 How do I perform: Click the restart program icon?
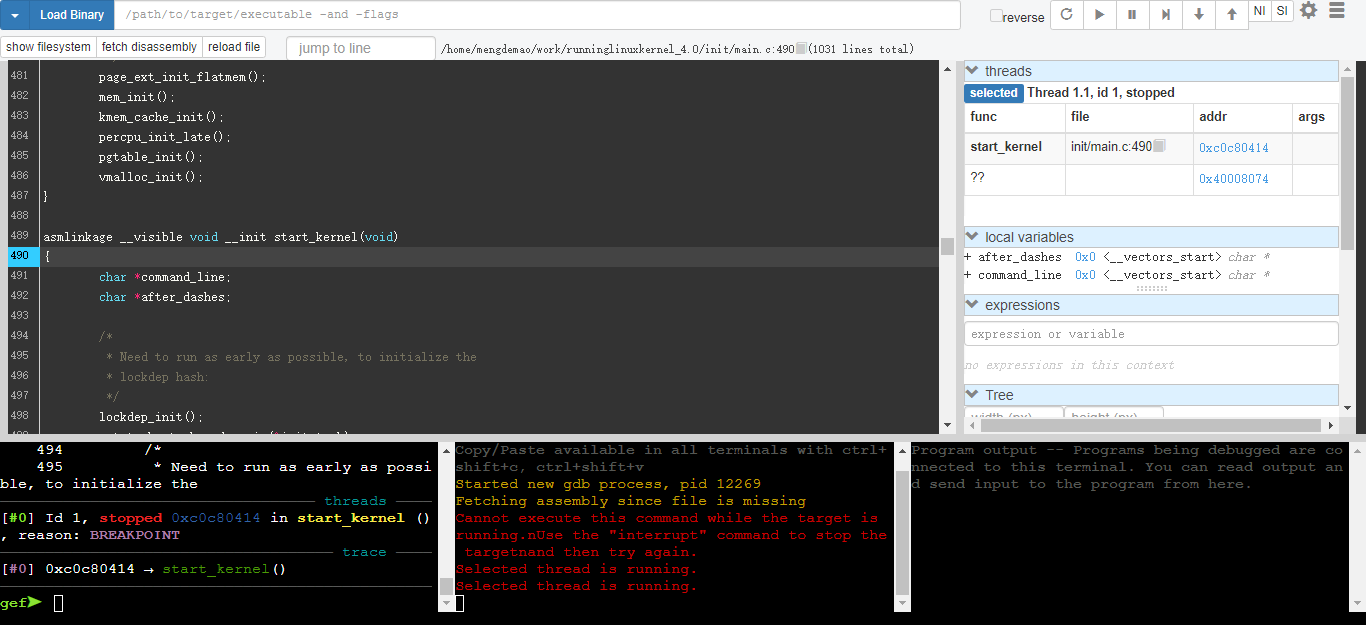(1067, 15)
